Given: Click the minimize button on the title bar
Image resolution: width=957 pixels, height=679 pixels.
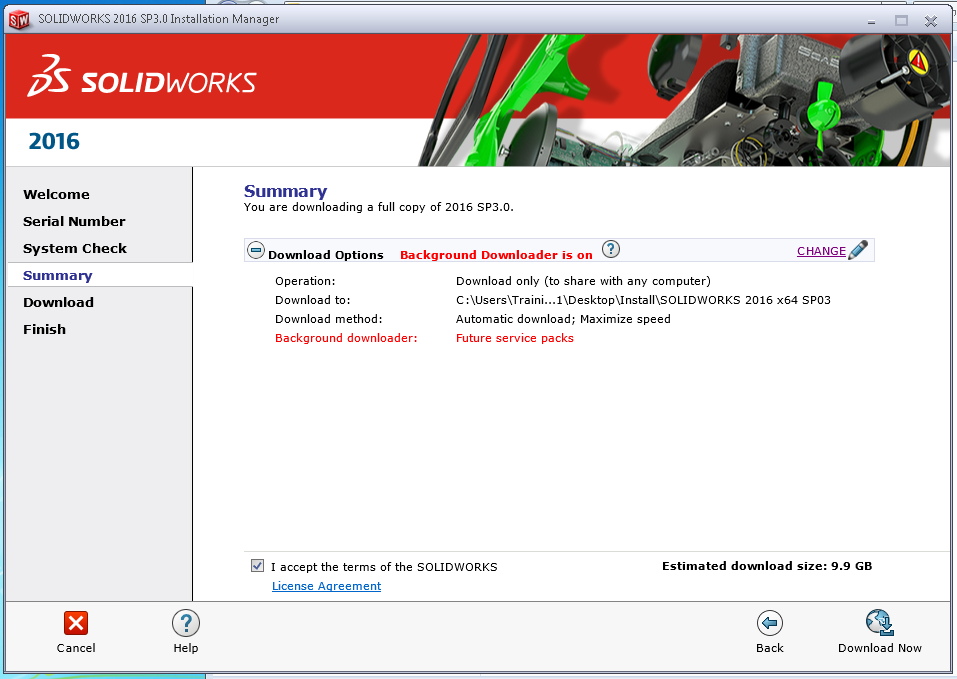Looking at the screenshot, I should (x=871, y=19).
